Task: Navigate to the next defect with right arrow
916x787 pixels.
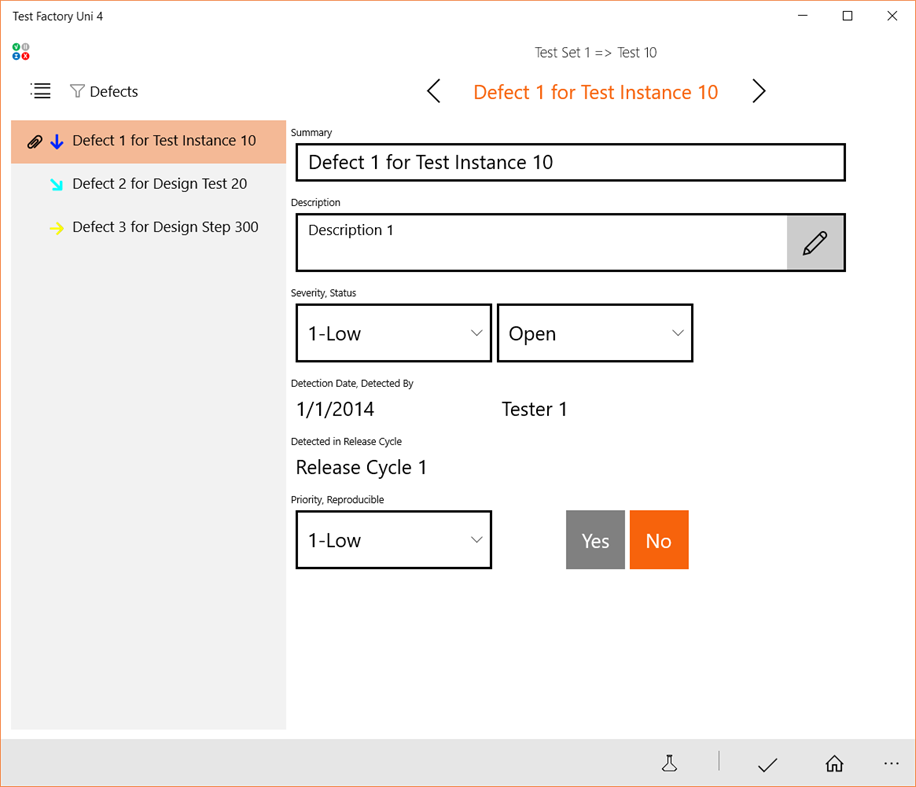Action: click(x=758, y=91)
